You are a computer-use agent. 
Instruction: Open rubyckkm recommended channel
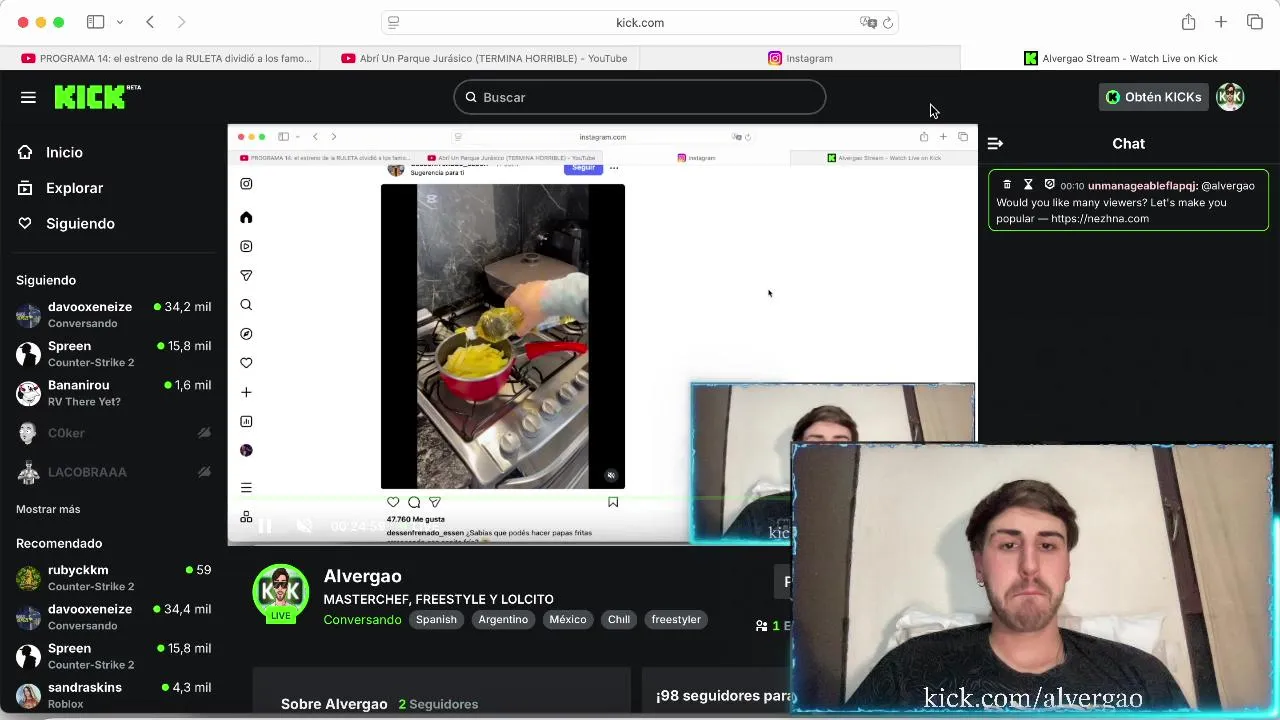tap(113, 577)
